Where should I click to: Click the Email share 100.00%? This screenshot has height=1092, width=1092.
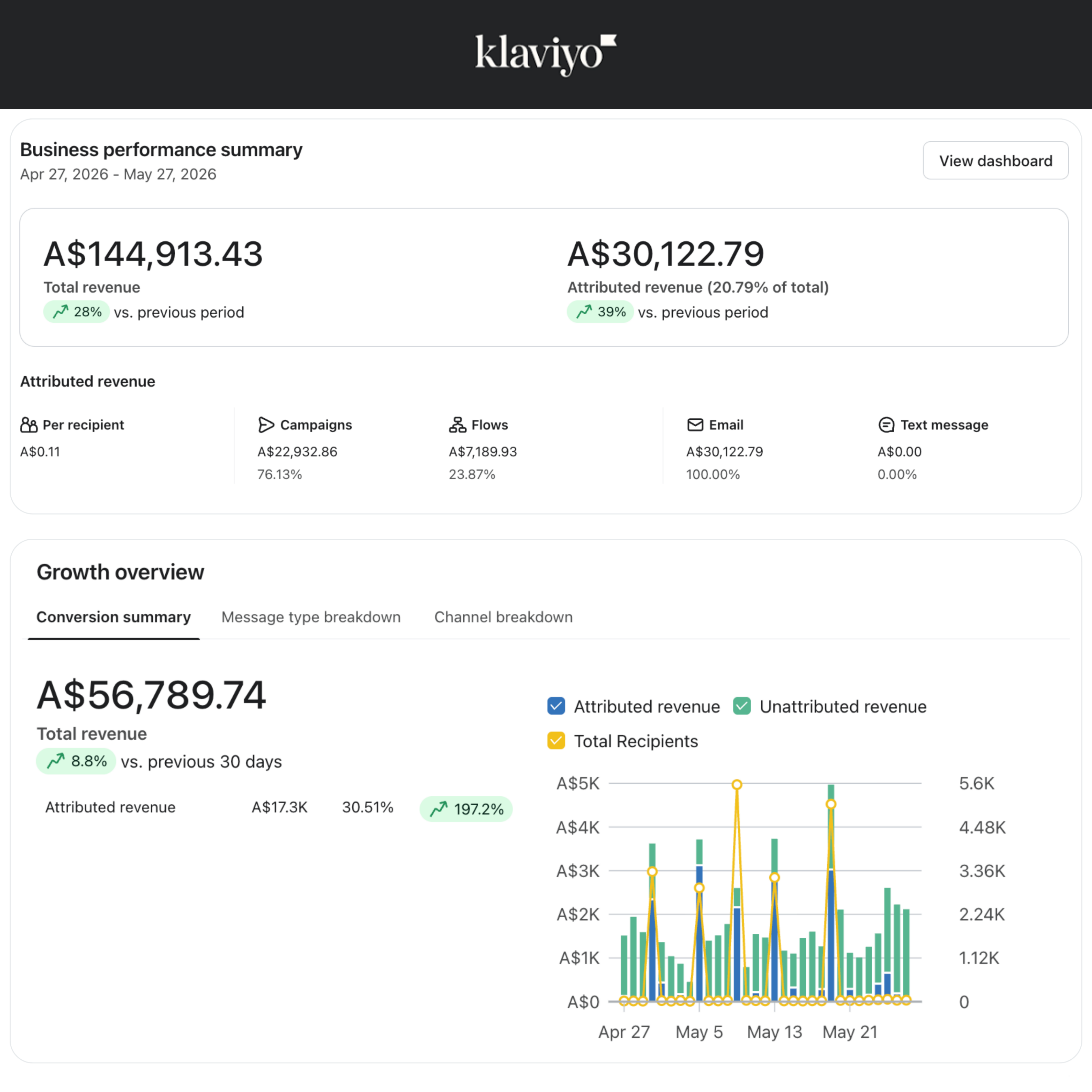pyautogui.click(x=713, y=475)
